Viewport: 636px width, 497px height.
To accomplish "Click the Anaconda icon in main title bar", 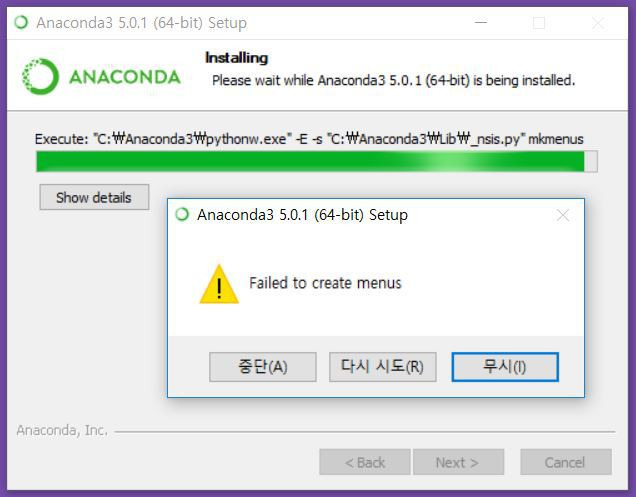I will click(x=21, y=22).
